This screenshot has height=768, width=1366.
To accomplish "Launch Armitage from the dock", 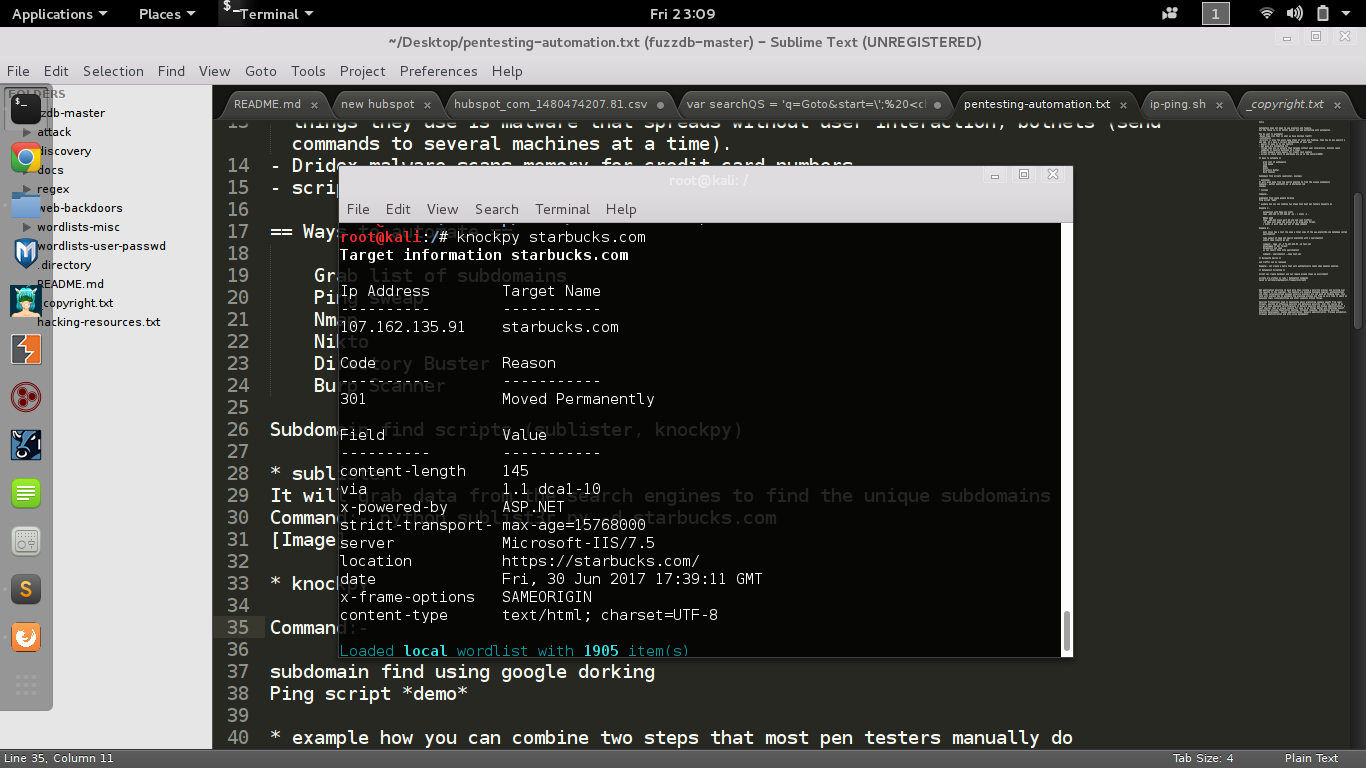I will (x=26, y=301).
